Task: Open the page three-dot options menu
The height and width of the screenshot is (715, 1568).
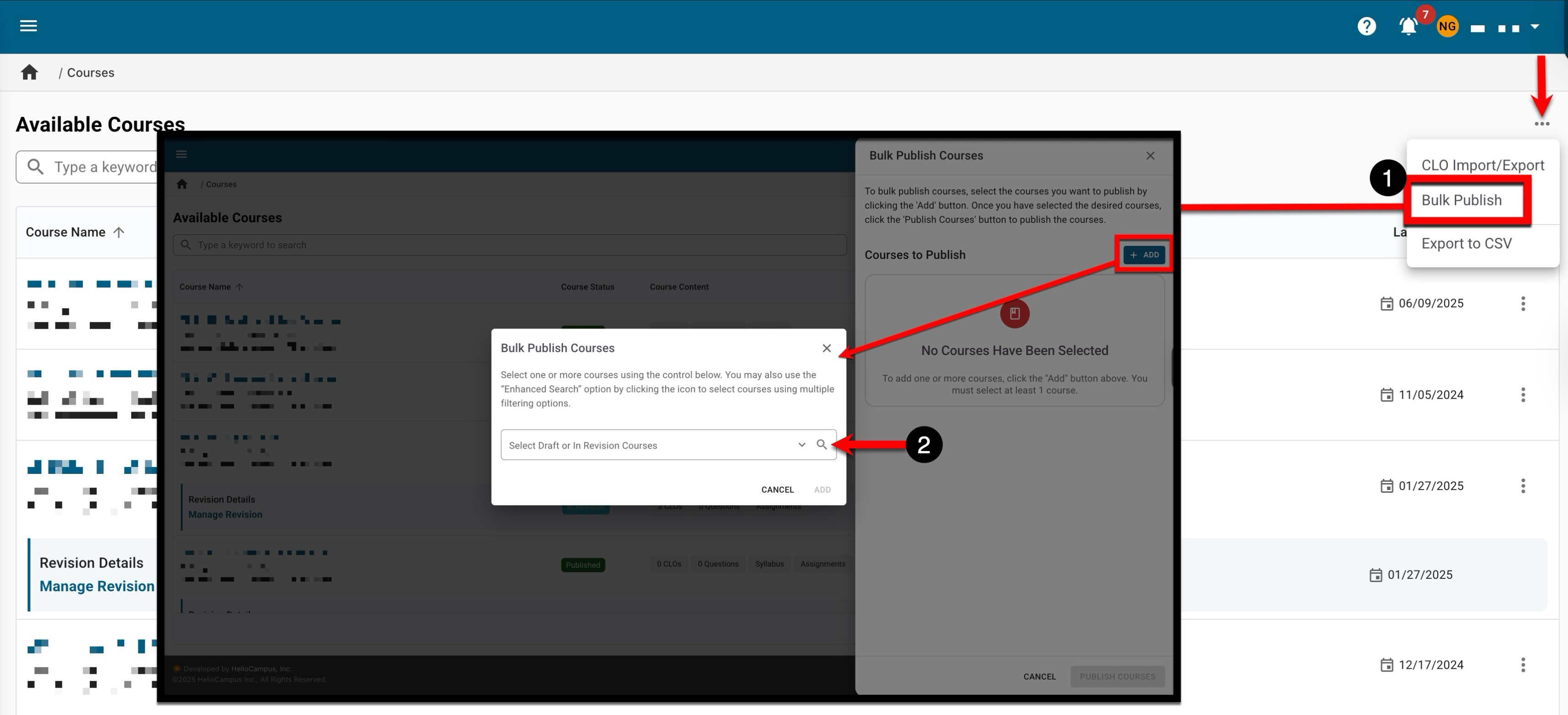Action: pyautogui.click(x=1541, y=124)
